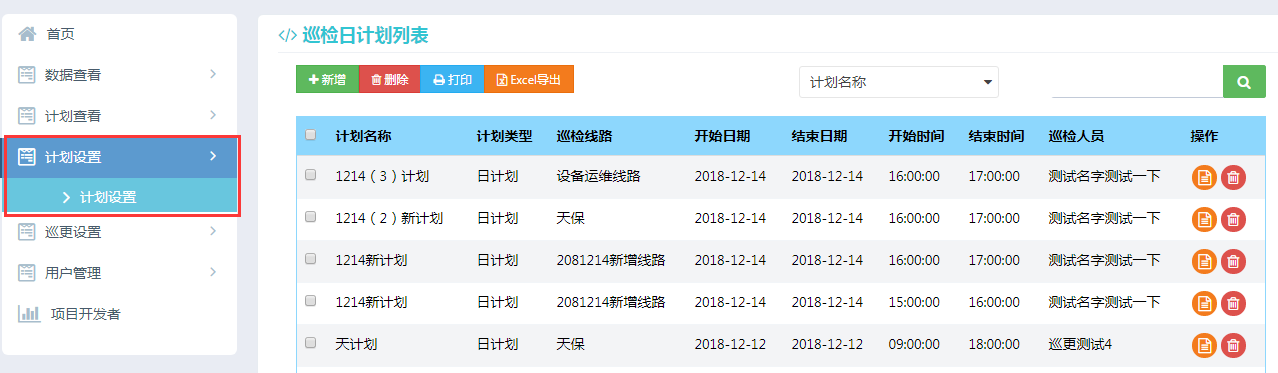Screen dimensions: 1278x373
Task: Click the 开始日期 column header
Action: [x=722, y=136]
